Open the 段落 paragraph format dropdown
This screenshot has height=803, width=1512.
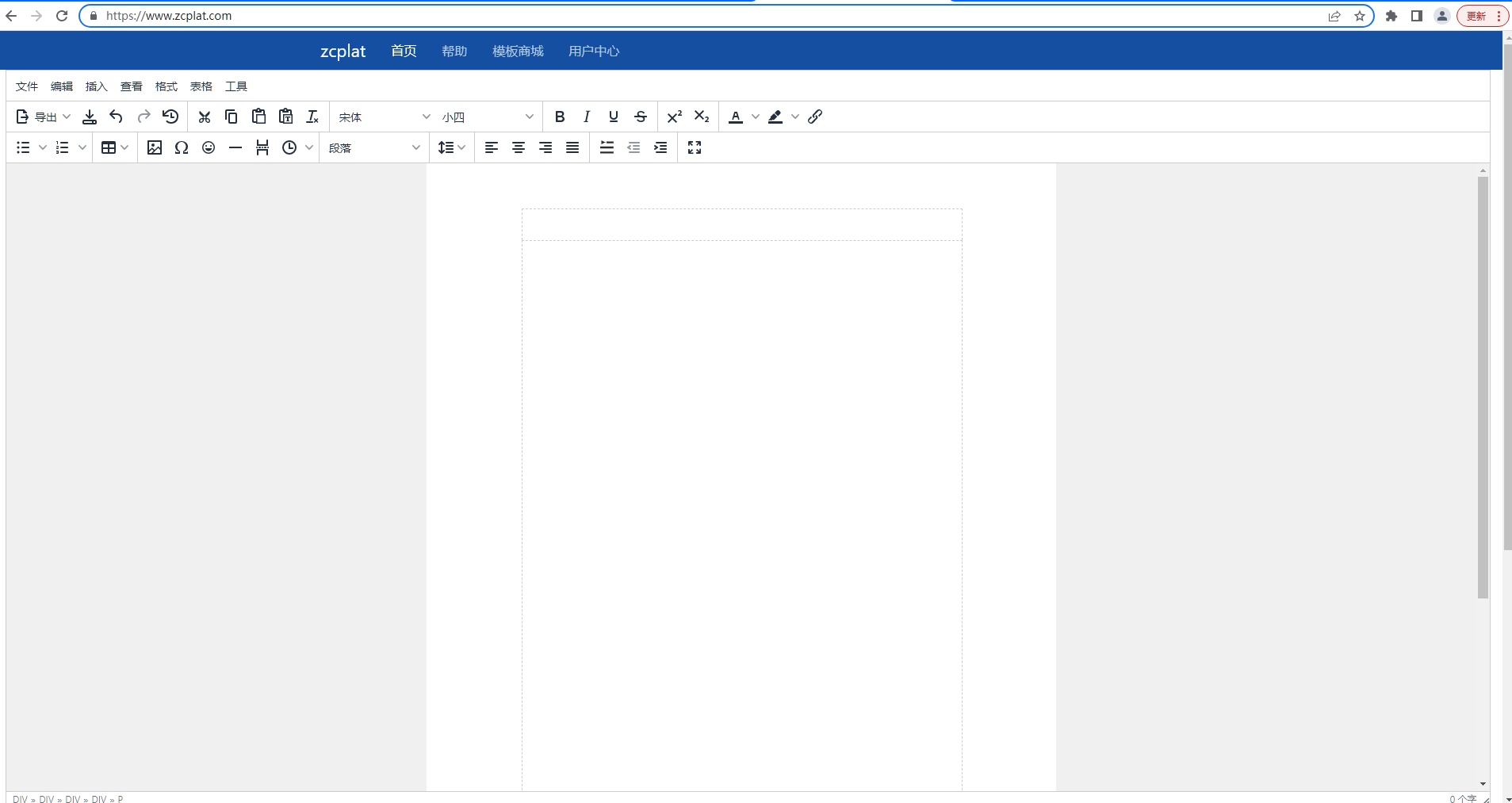tap(374, 147)
